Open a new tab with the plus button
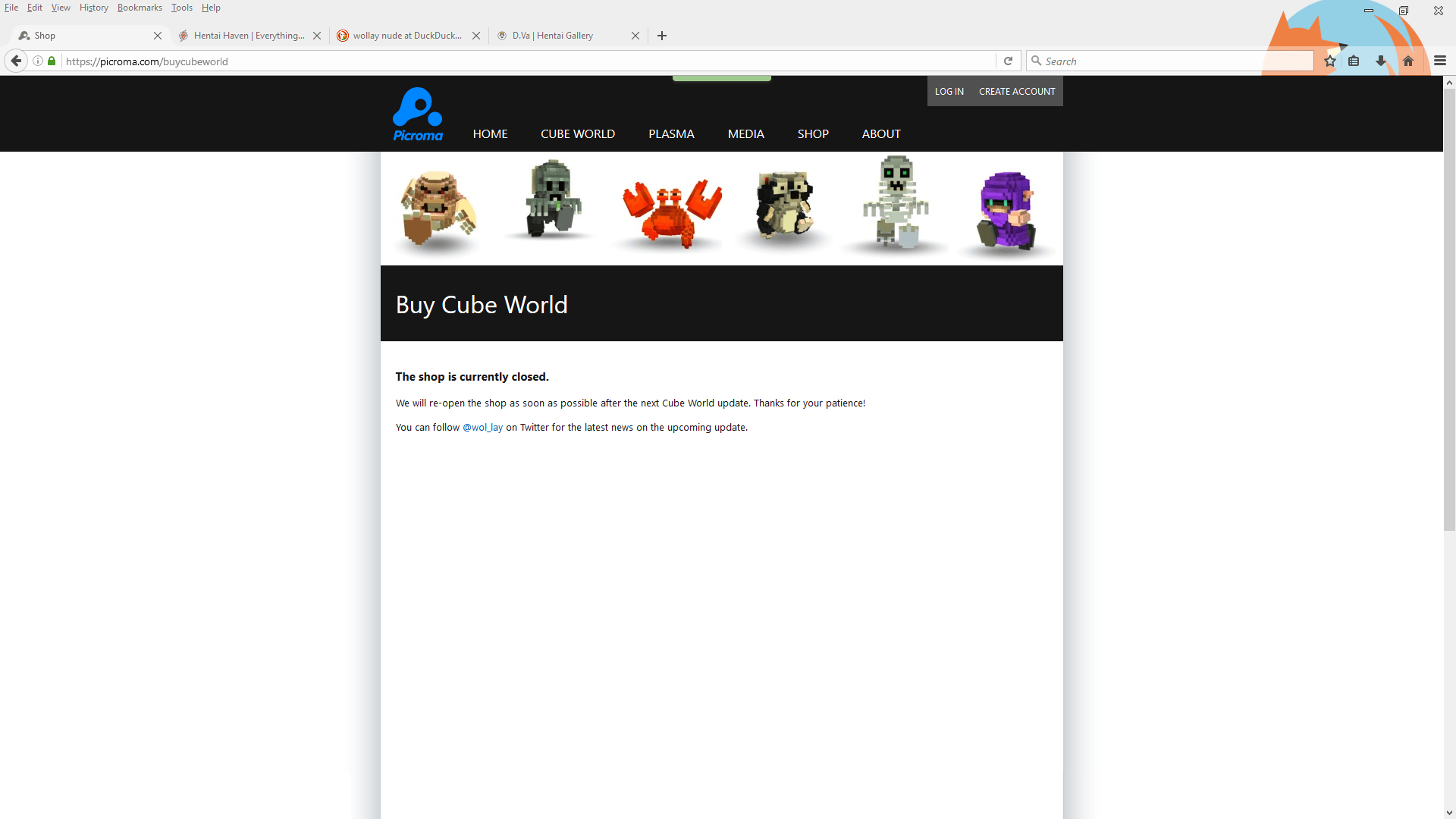 (x=662, y=36)
